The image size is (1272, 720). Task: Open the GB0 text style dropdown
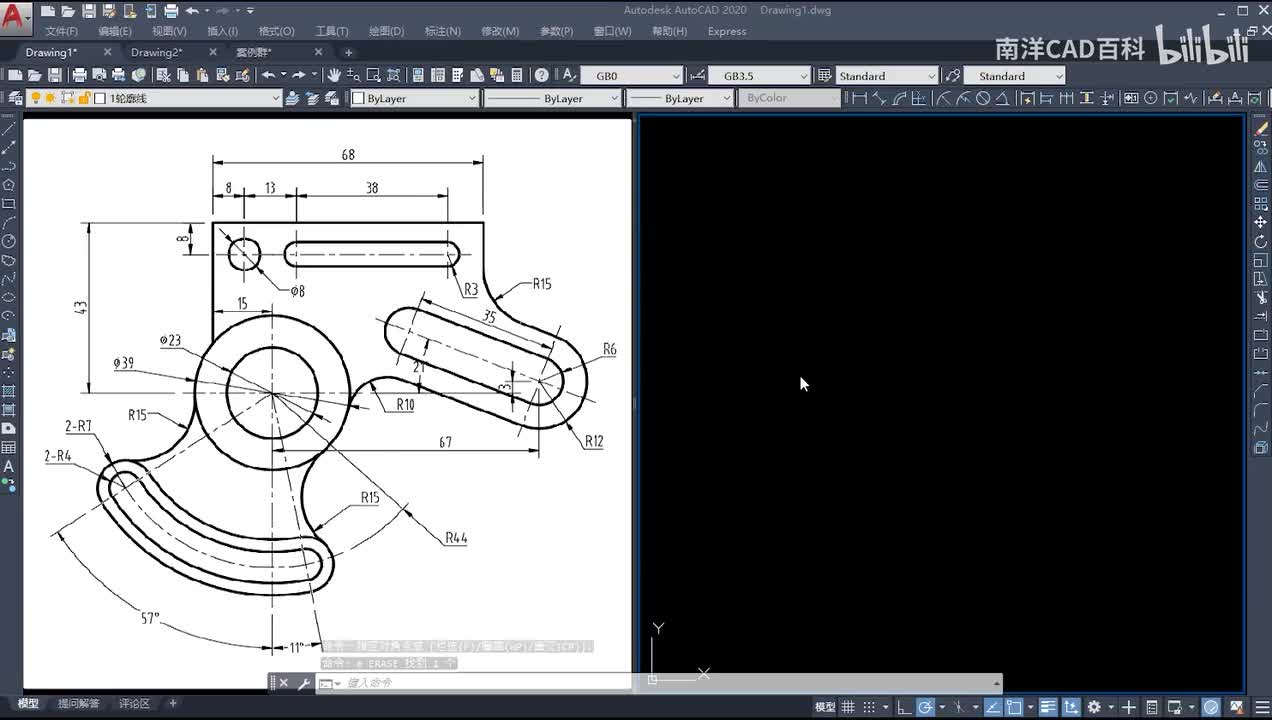click(632, 76)
